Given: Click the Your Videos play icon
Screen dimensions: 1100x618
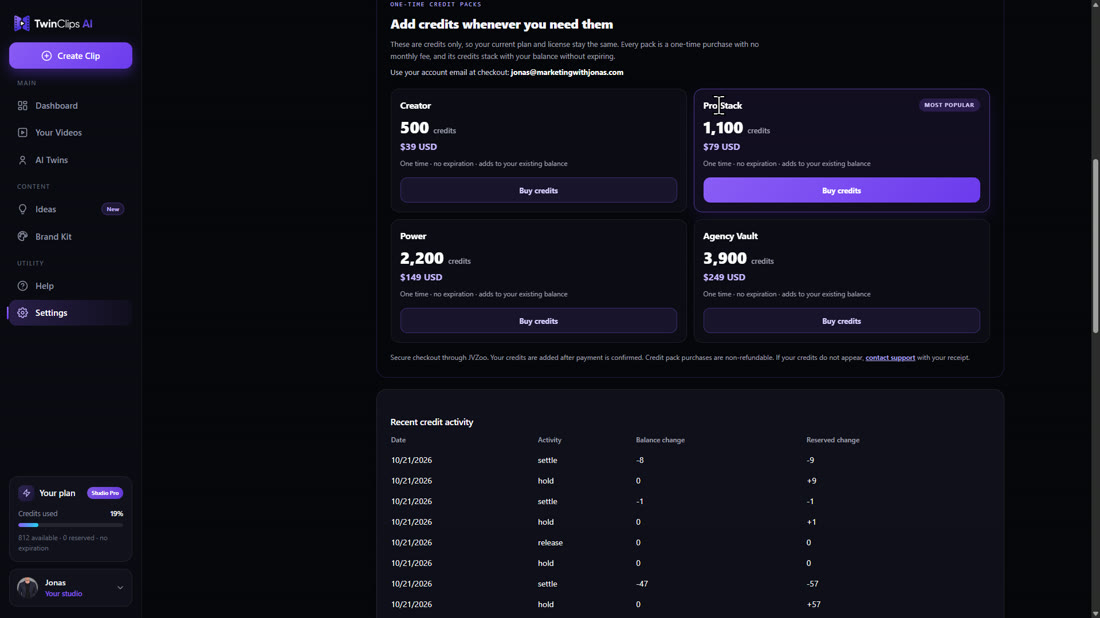Looking at the screenshot, I should click(22, 133).
